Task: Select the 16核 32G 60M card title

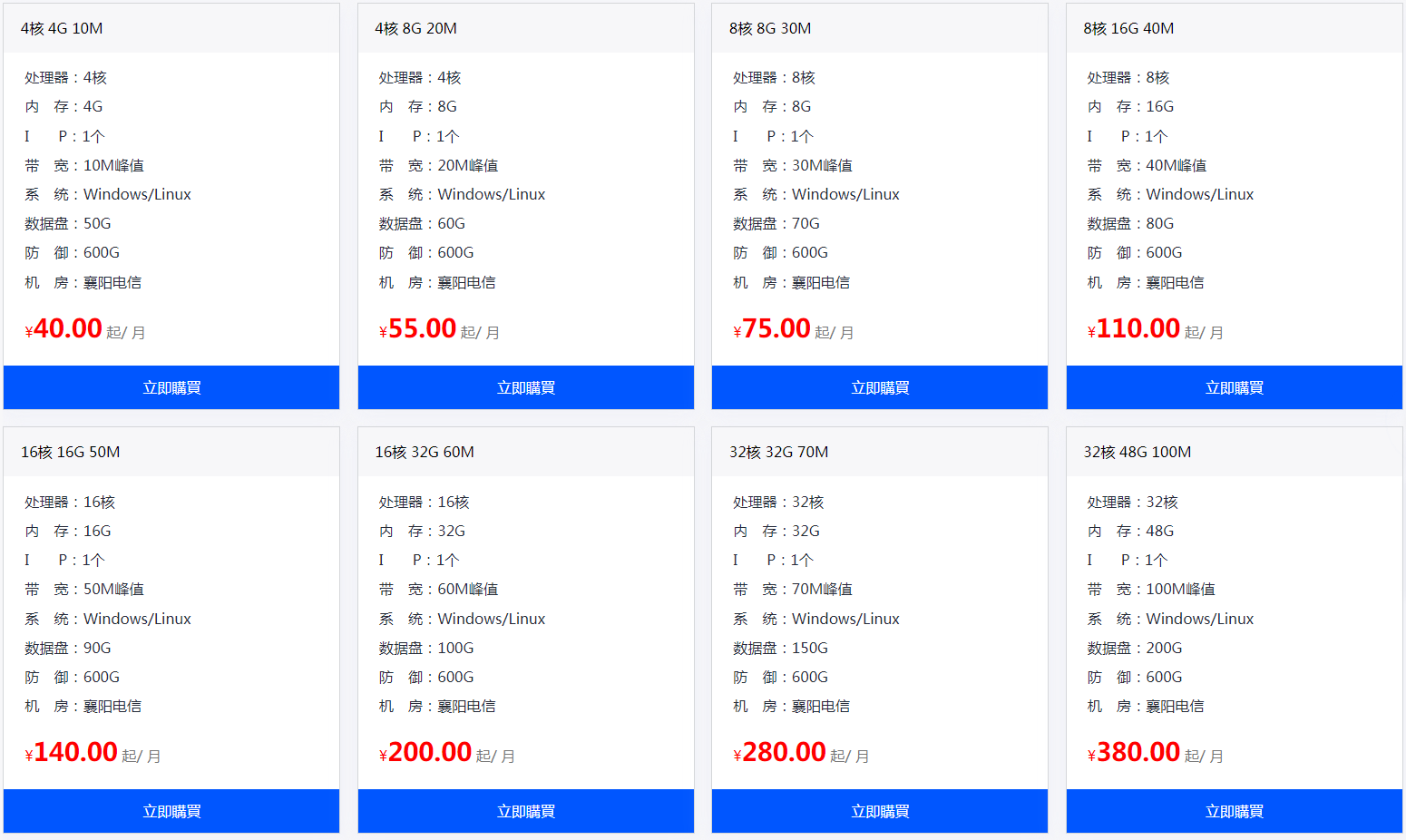Action: (425, 452)
